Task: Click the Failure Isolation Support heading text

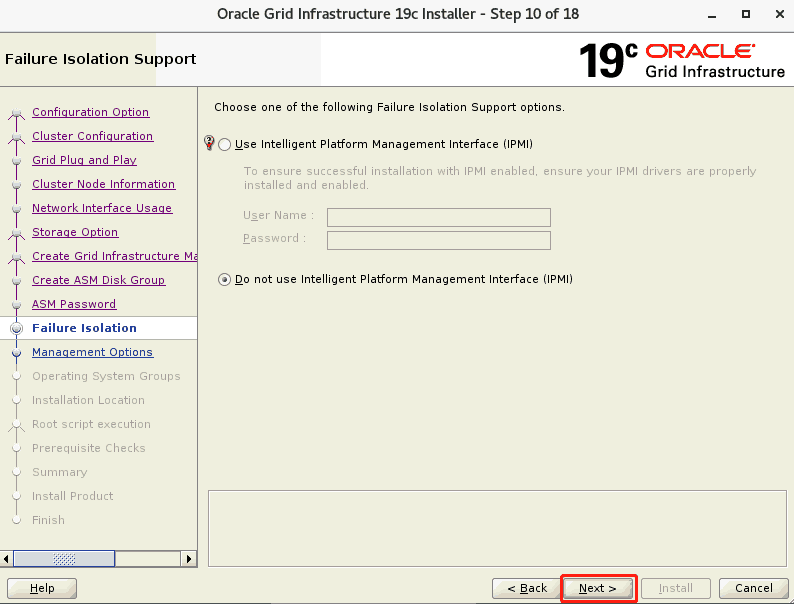Action: [x=100, y=59]
